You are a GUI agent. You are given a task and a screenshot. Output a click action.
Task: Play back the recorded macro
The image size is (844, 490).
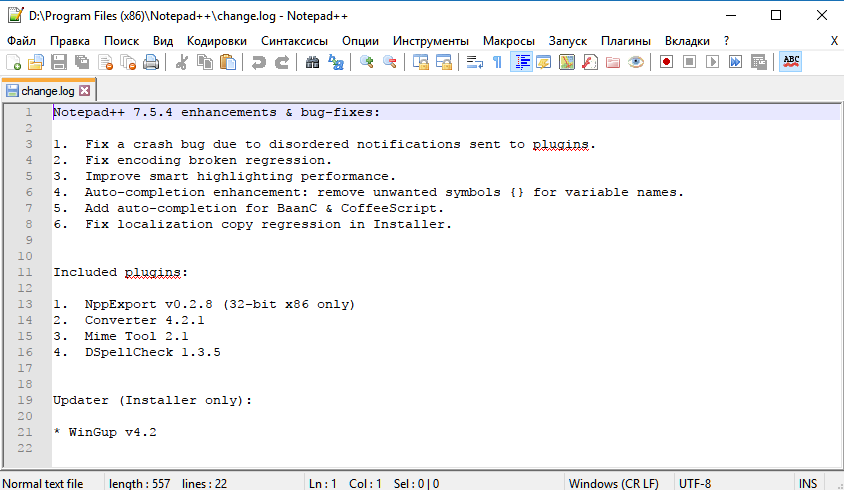712,62
